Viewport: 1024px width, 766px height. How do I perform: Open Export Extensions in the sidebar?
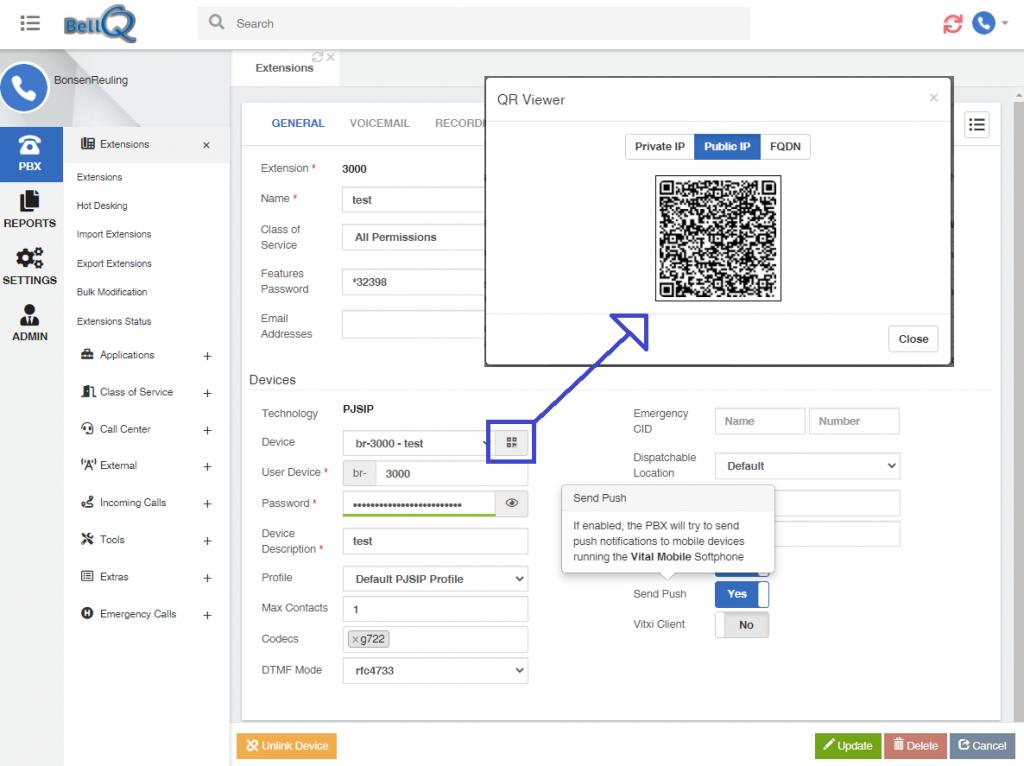pyautogui.click(x=114, y=264)
